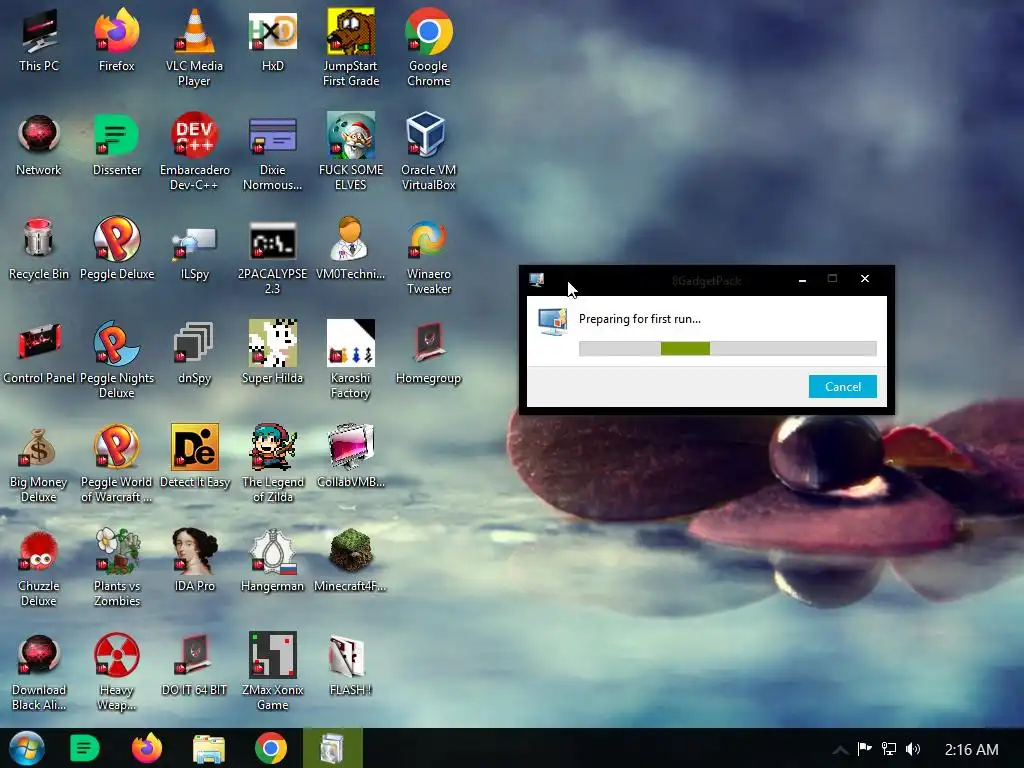The width and height of the screenshot is (1024, 768).
Task: Launch Heavy Weap... shortcut
Action: [116, 670]
